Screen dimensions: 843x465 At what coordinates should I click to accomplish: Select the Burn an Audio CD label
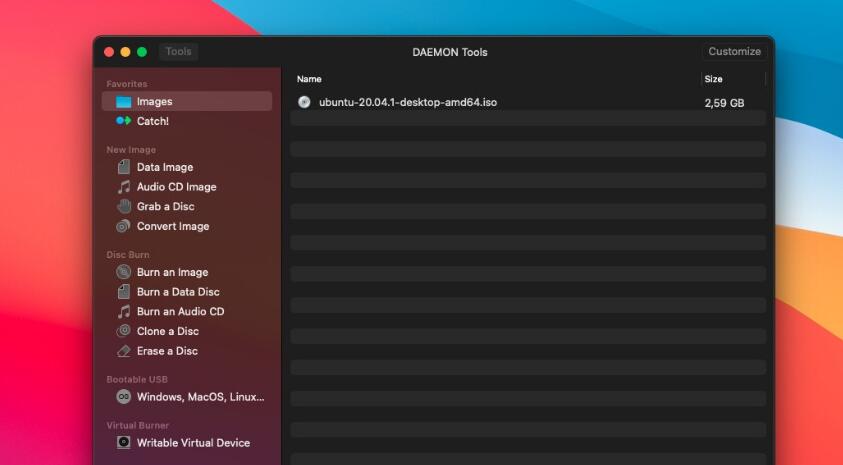[x=181, y=311]
